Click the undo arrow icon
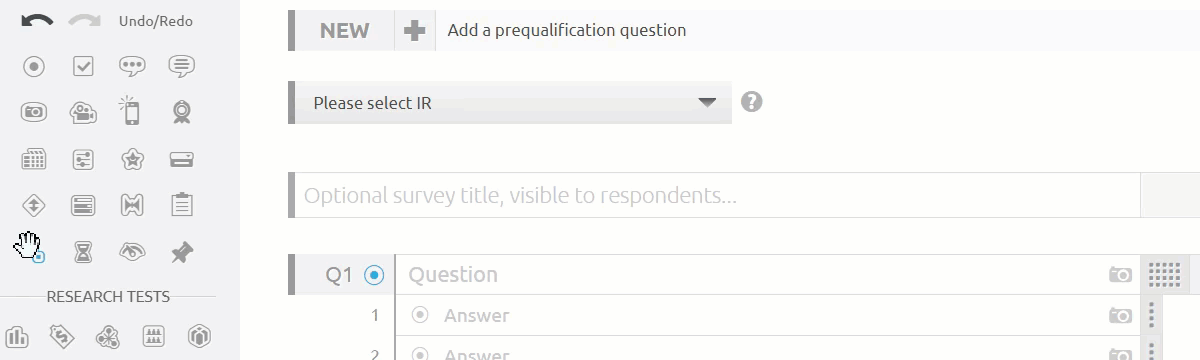The width and height of the screenshot is (1200, 360). pyautogui.click(x=37, y=21)
